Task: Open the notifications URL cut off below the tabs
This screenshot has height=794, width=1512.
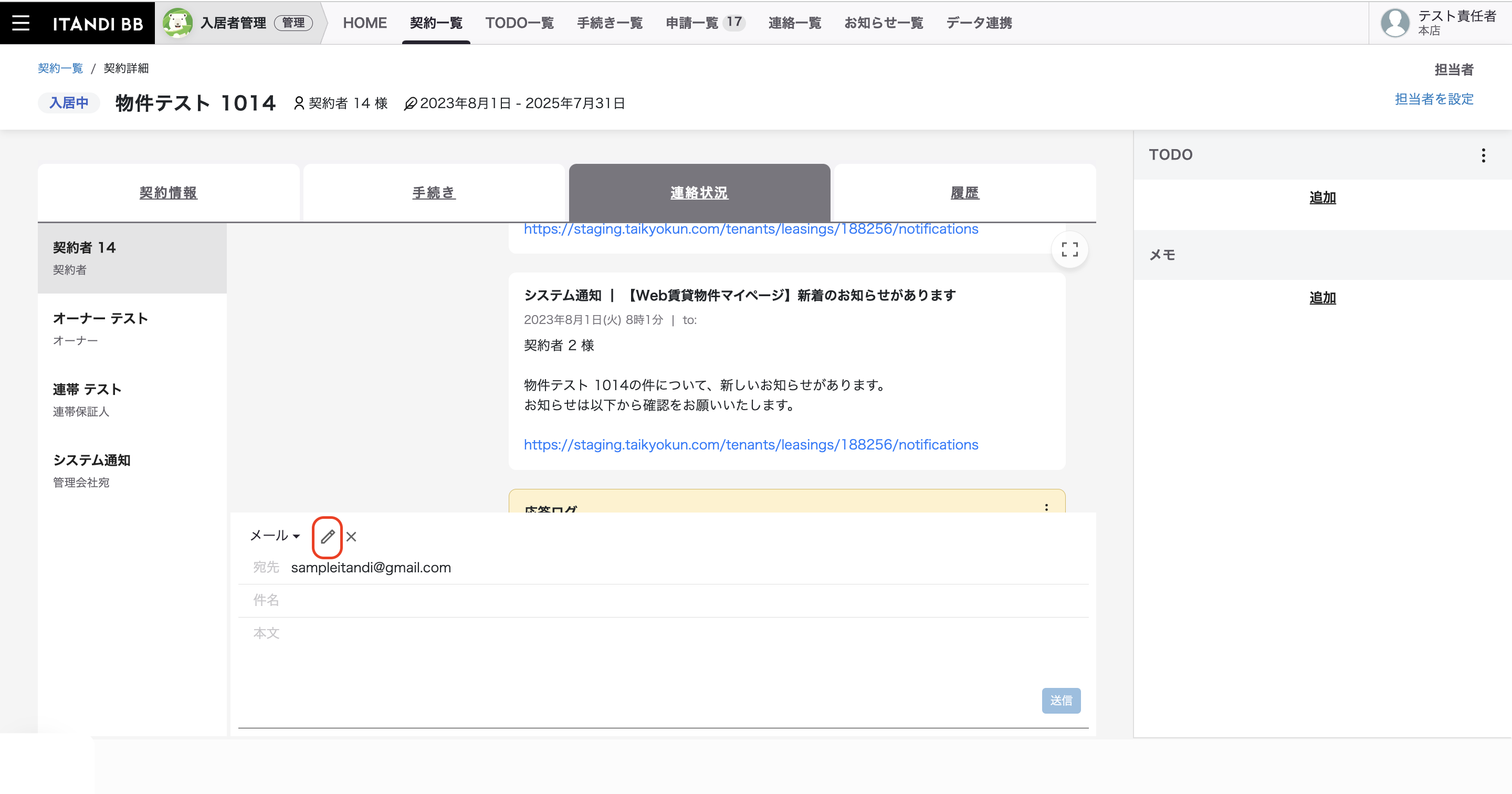Action: click(x=751, y=229)
